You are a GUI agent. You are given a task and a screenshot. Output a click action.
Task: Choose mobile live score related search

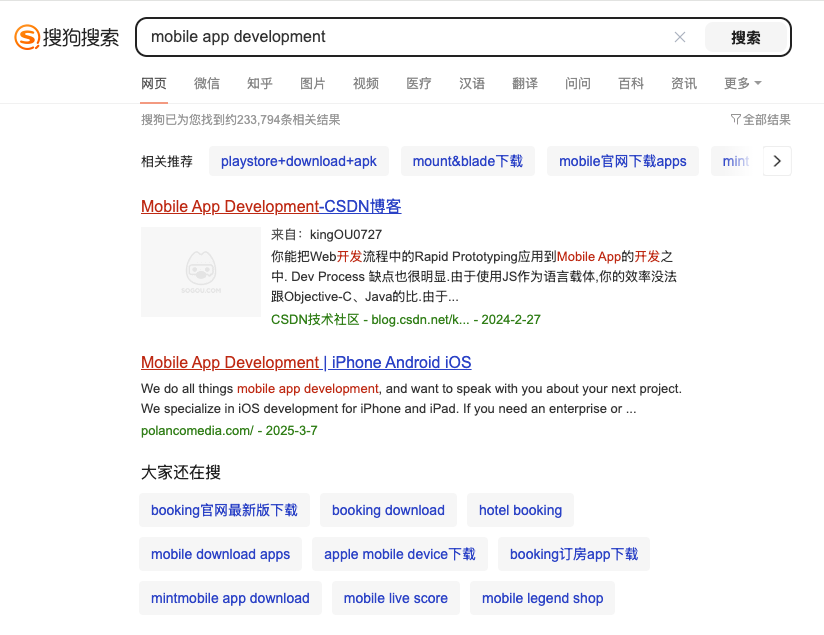(395, 598)
